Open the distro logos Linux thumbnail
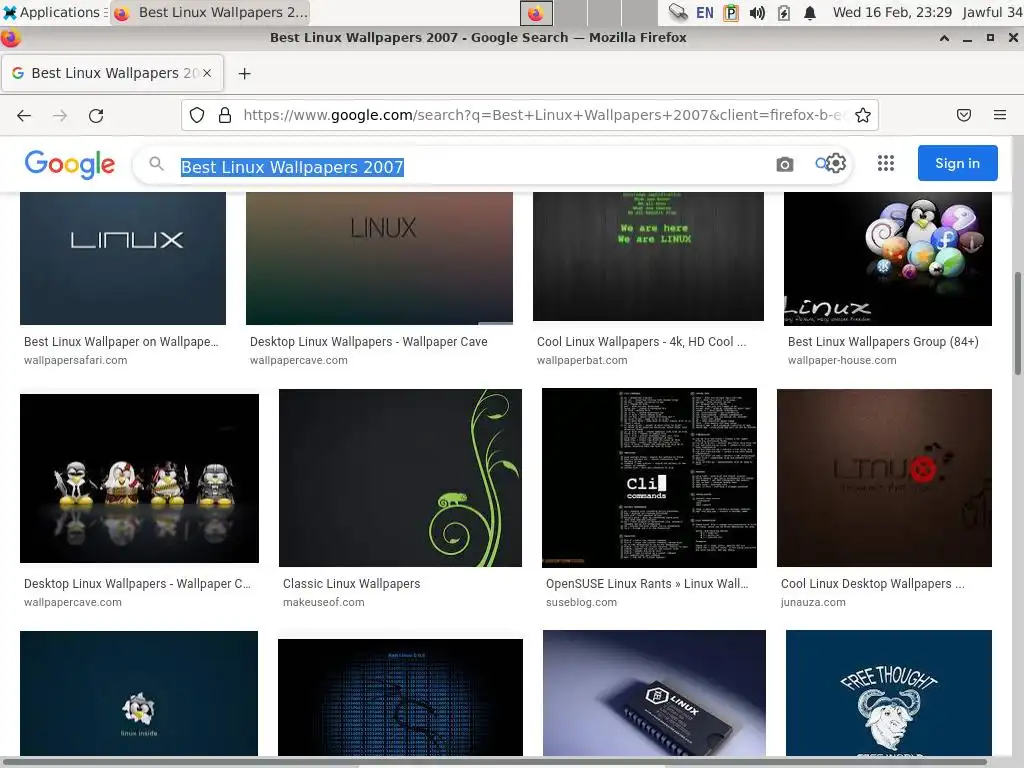 [x=888, y=259]
